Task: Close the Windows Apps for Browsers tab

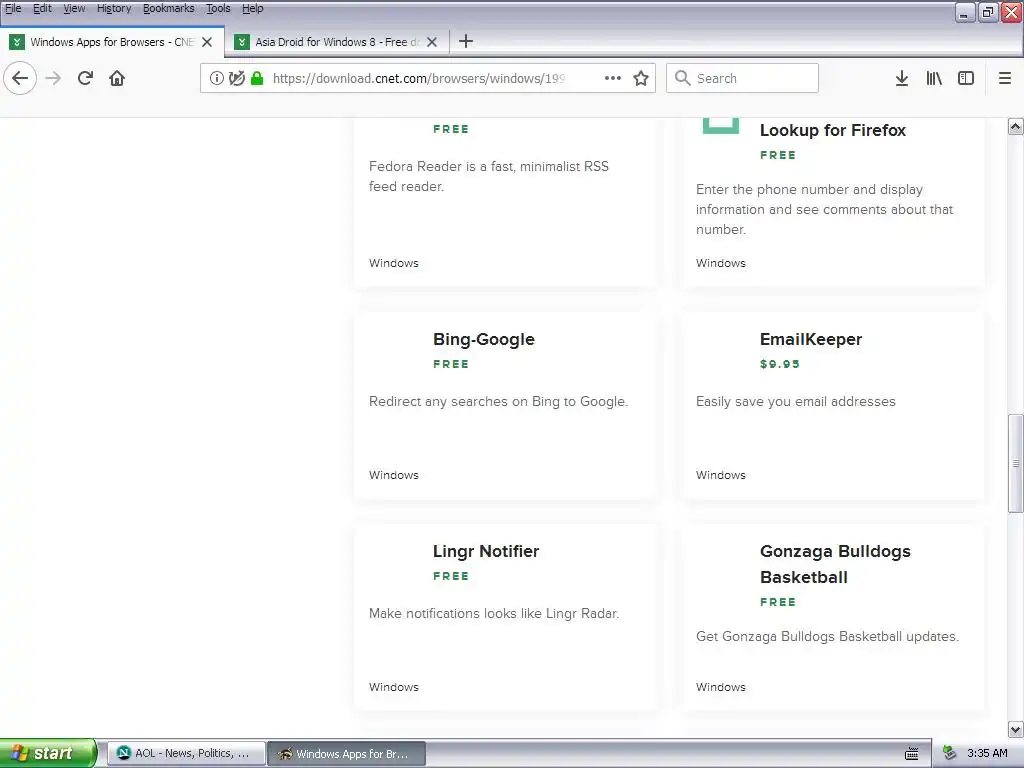Action: pyautogui.click(x=207, y=42)
